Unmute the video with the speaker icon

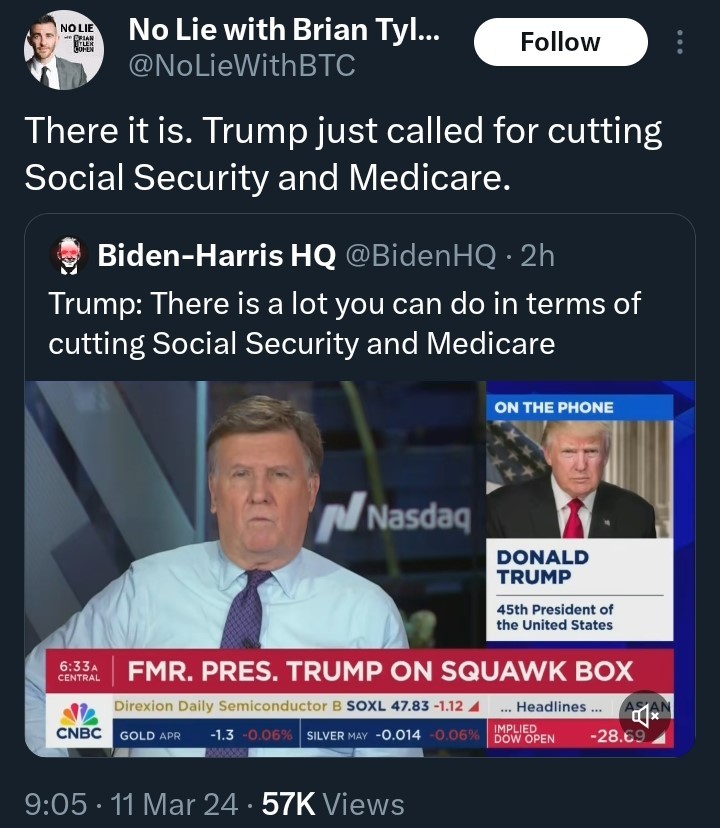(645, 716)
